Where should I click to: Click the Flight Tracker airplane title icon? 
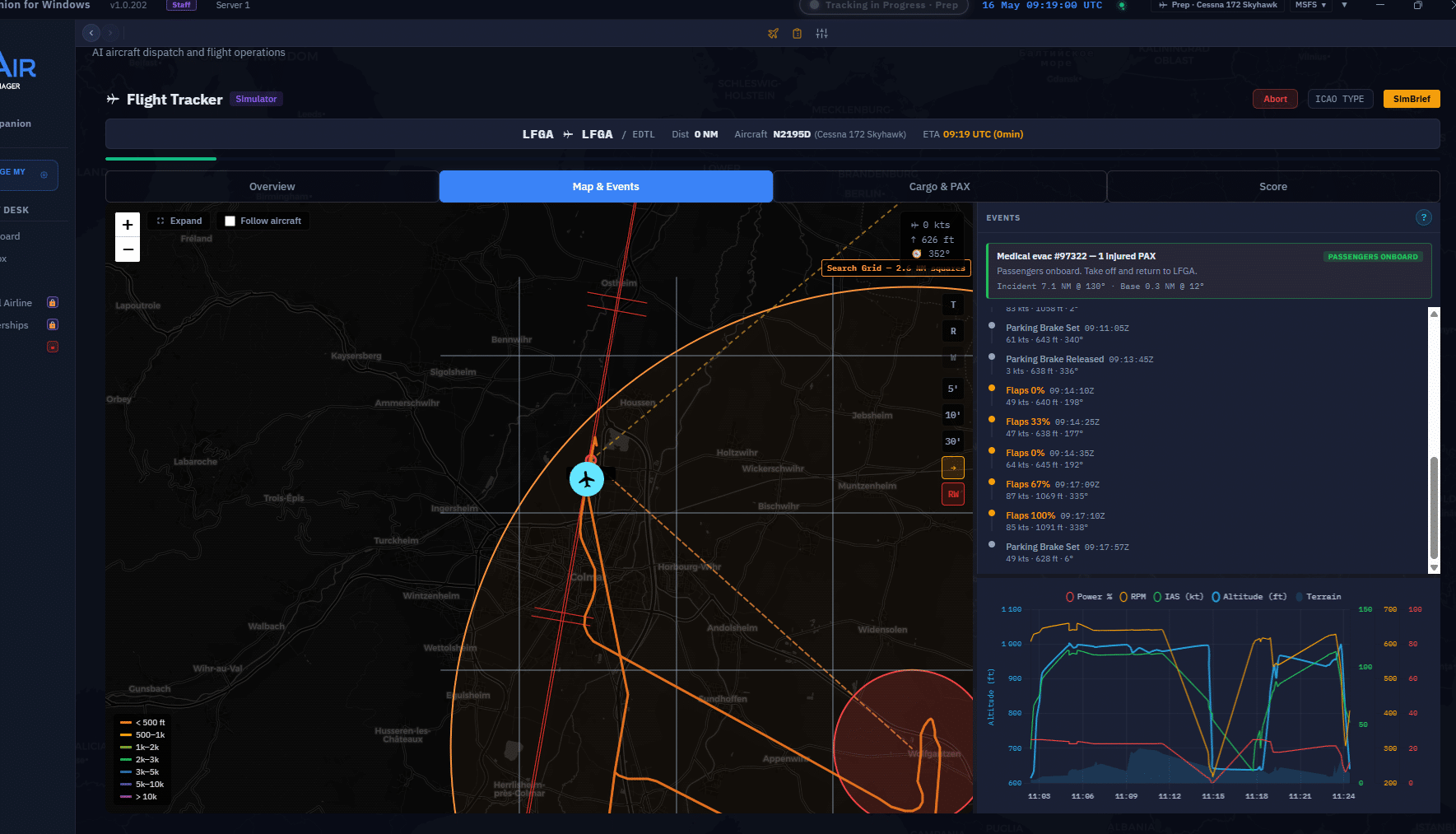pos(113,99)
